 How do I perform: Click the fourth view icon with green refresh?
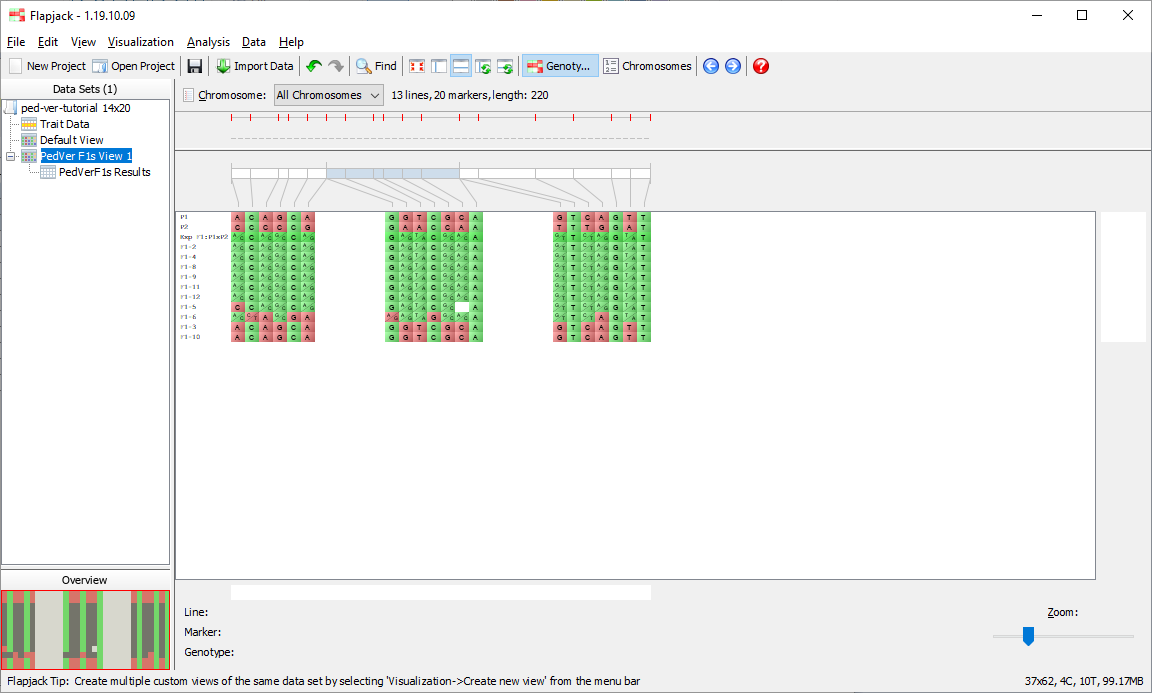coord(483,66)
